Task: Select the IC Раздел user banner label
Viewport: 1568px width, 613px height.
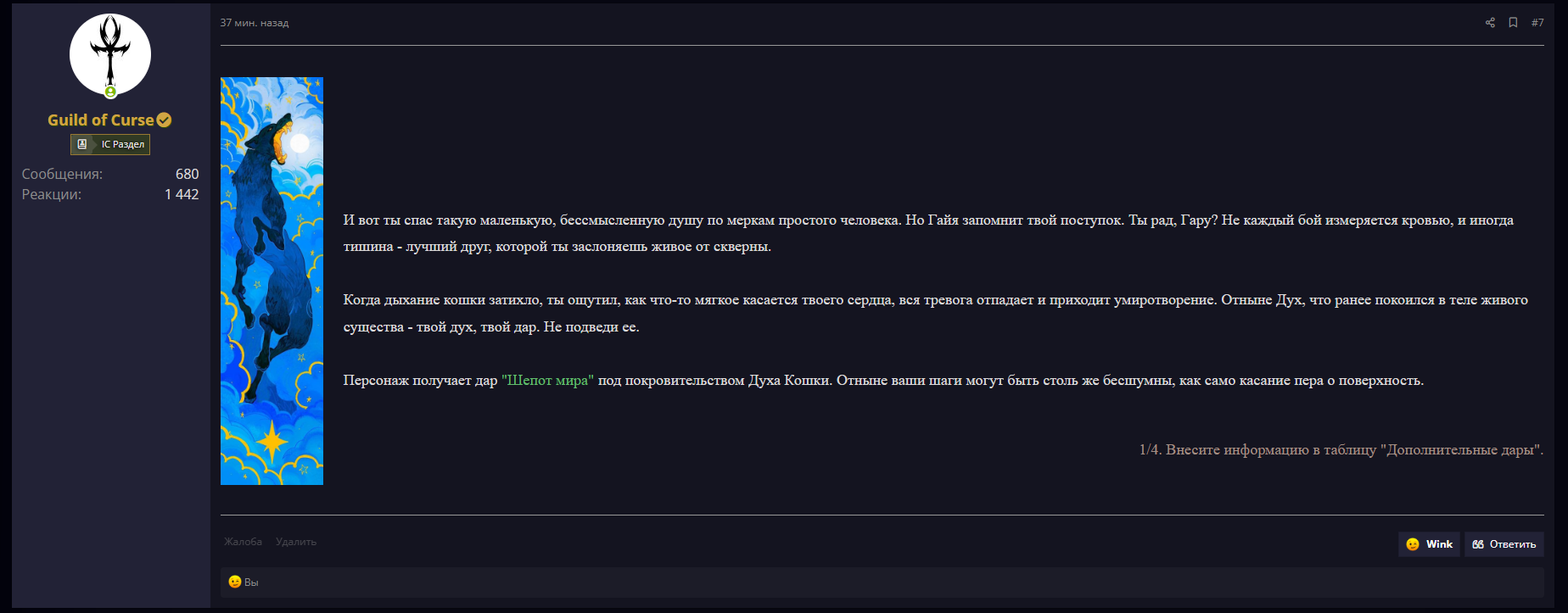Action: tap(123, 145)
